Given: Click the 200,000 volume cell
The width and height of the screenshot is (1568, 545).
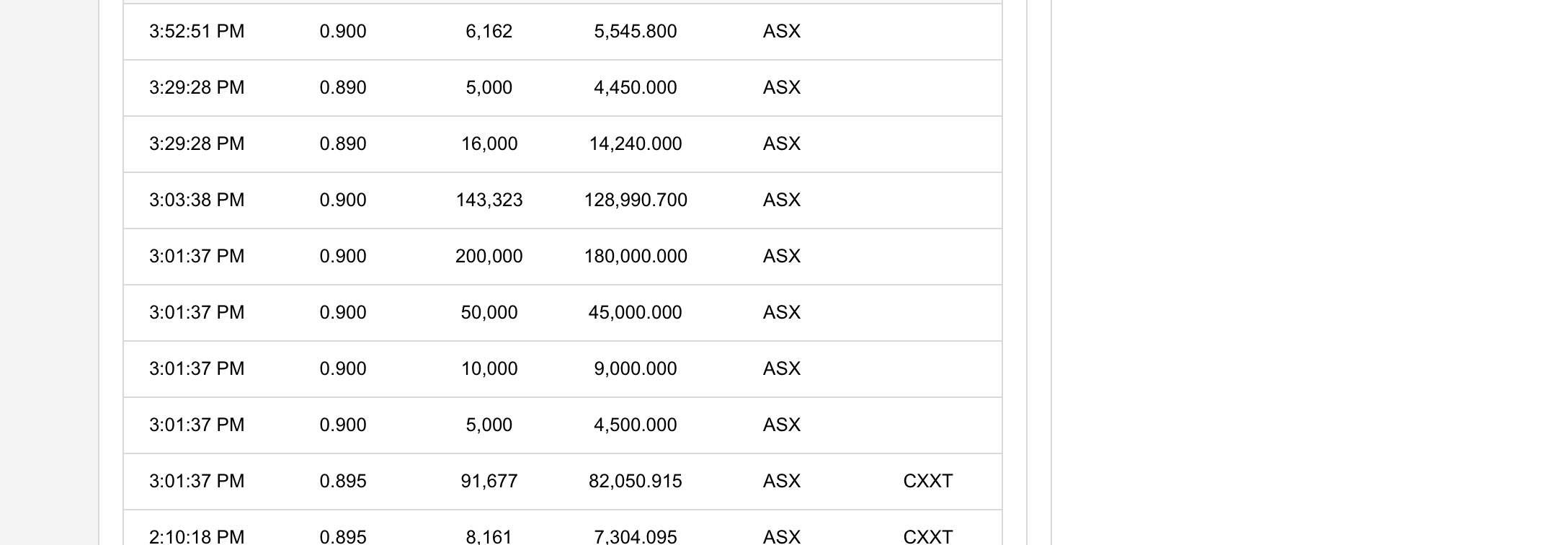Looking at the screenshot, I should tap(489, 257).
